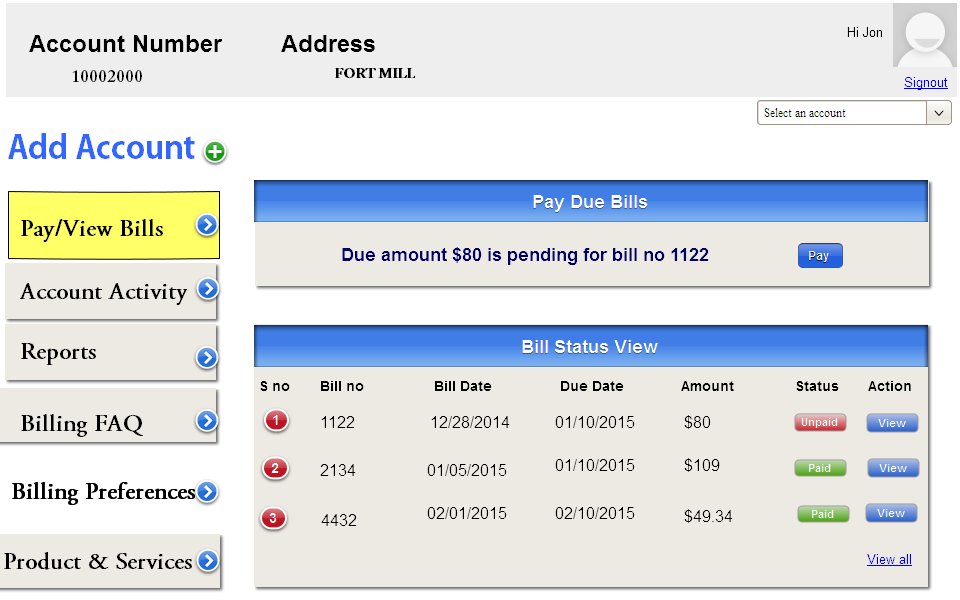Open the user profile avatar icon

pyautogui.click(x=923, y=36)
